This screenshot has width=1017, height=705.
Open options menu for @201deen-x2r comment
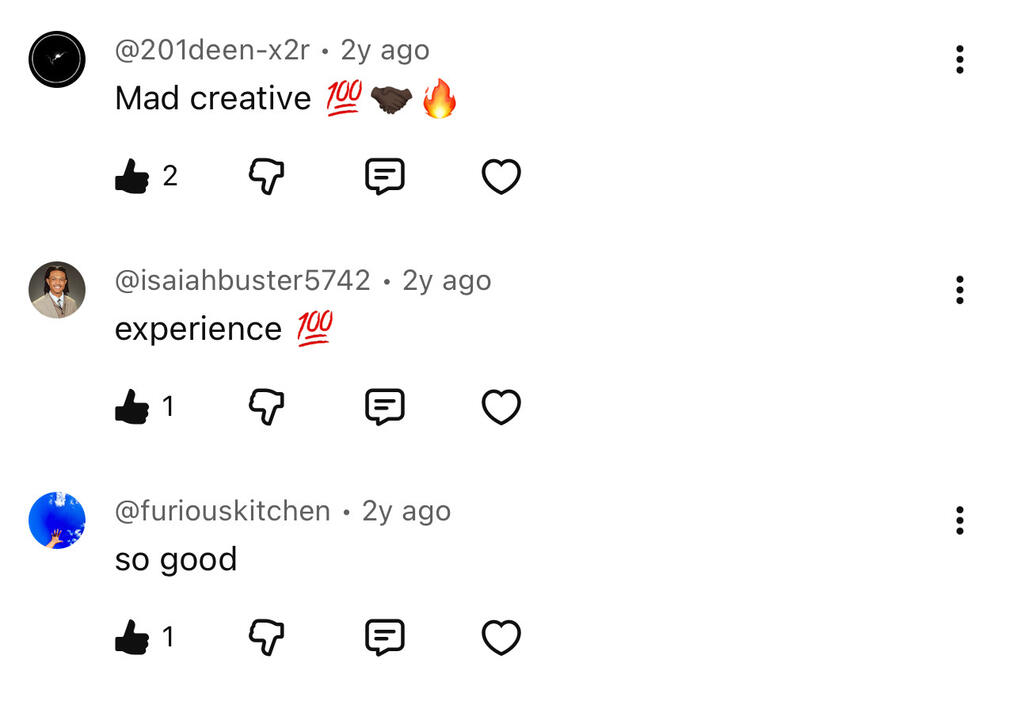click(x=959, y=60)
